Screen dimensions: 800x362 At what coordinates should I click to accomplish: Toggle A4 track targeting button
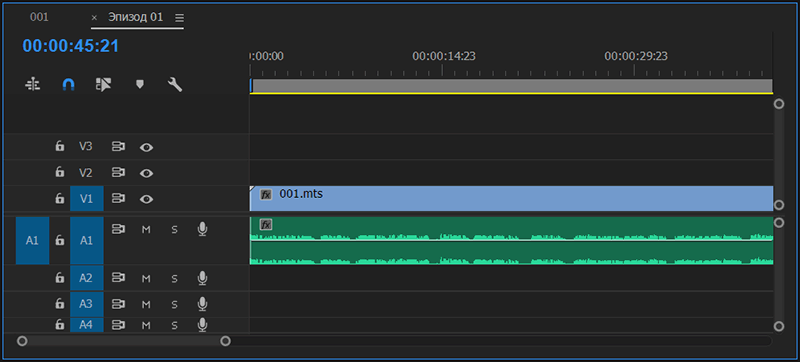(87, 324)
